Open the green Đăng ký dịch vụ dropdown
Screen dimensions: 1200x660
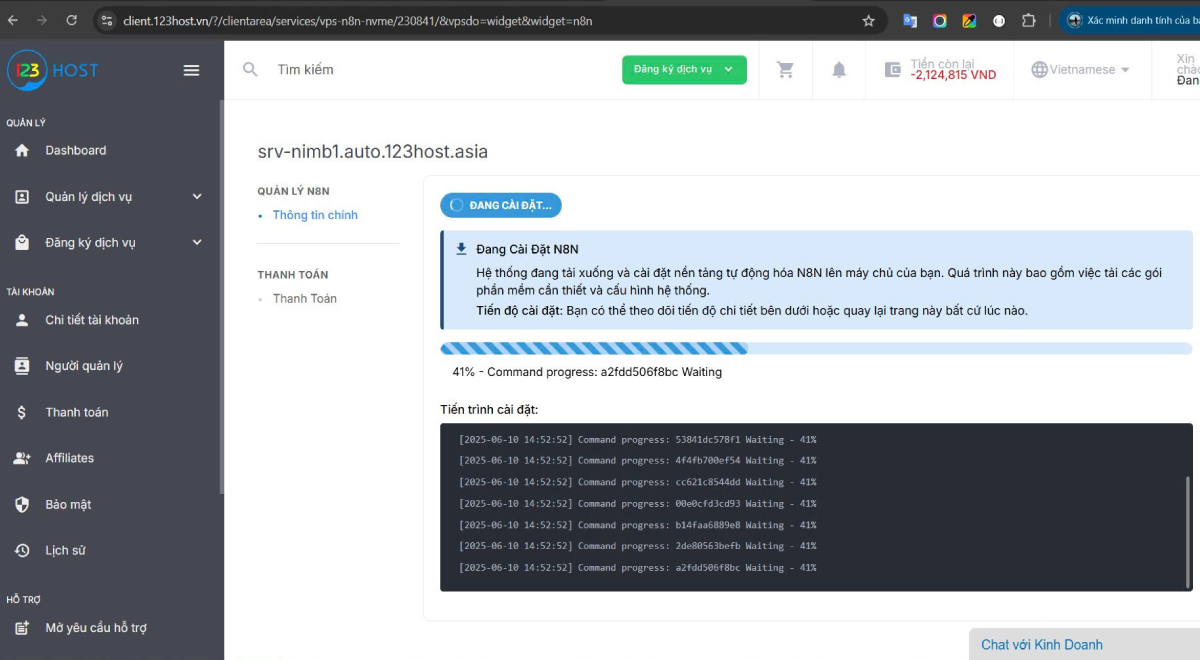tap(684, 69)
